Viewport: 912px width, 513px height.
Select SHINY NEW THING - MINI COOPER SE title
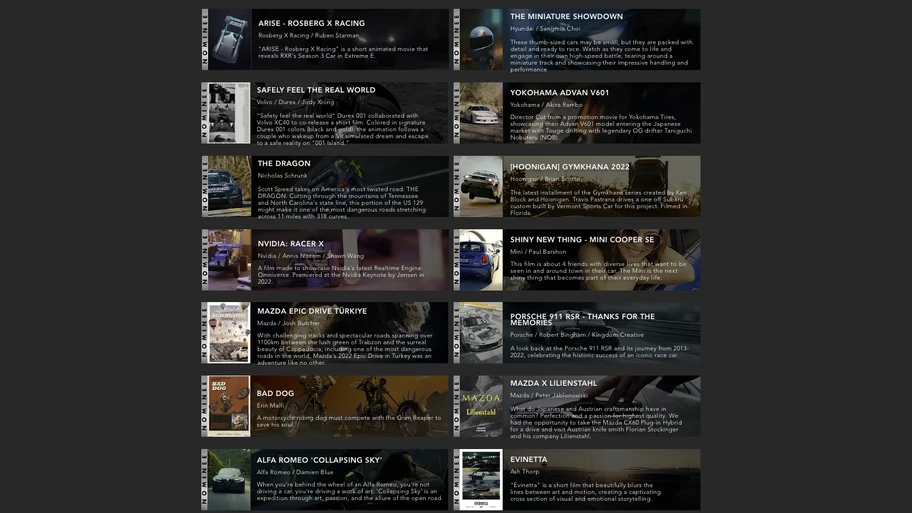click(x=582, y=240)
